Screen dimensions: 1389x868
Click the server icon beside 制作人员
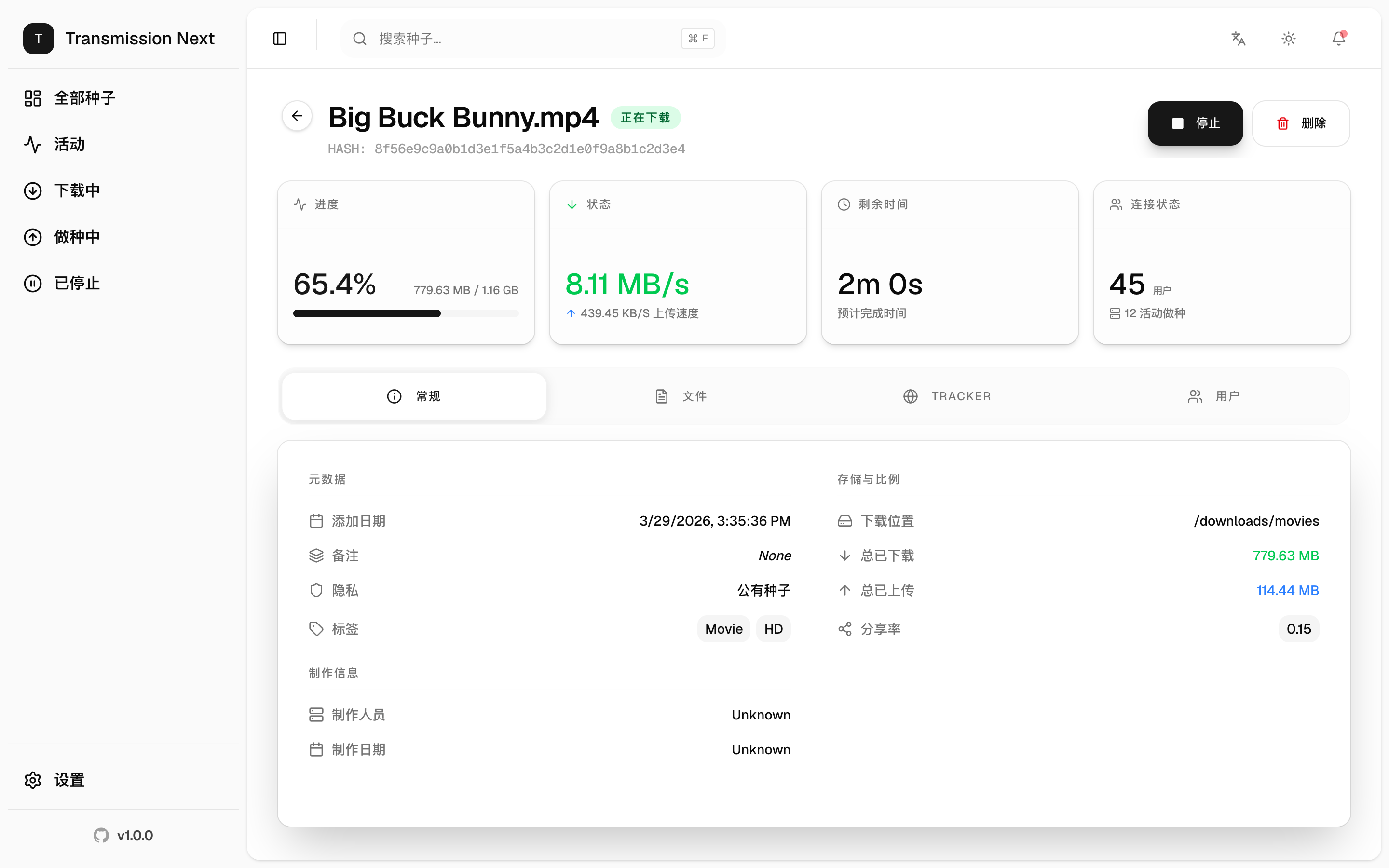[316, 715]
